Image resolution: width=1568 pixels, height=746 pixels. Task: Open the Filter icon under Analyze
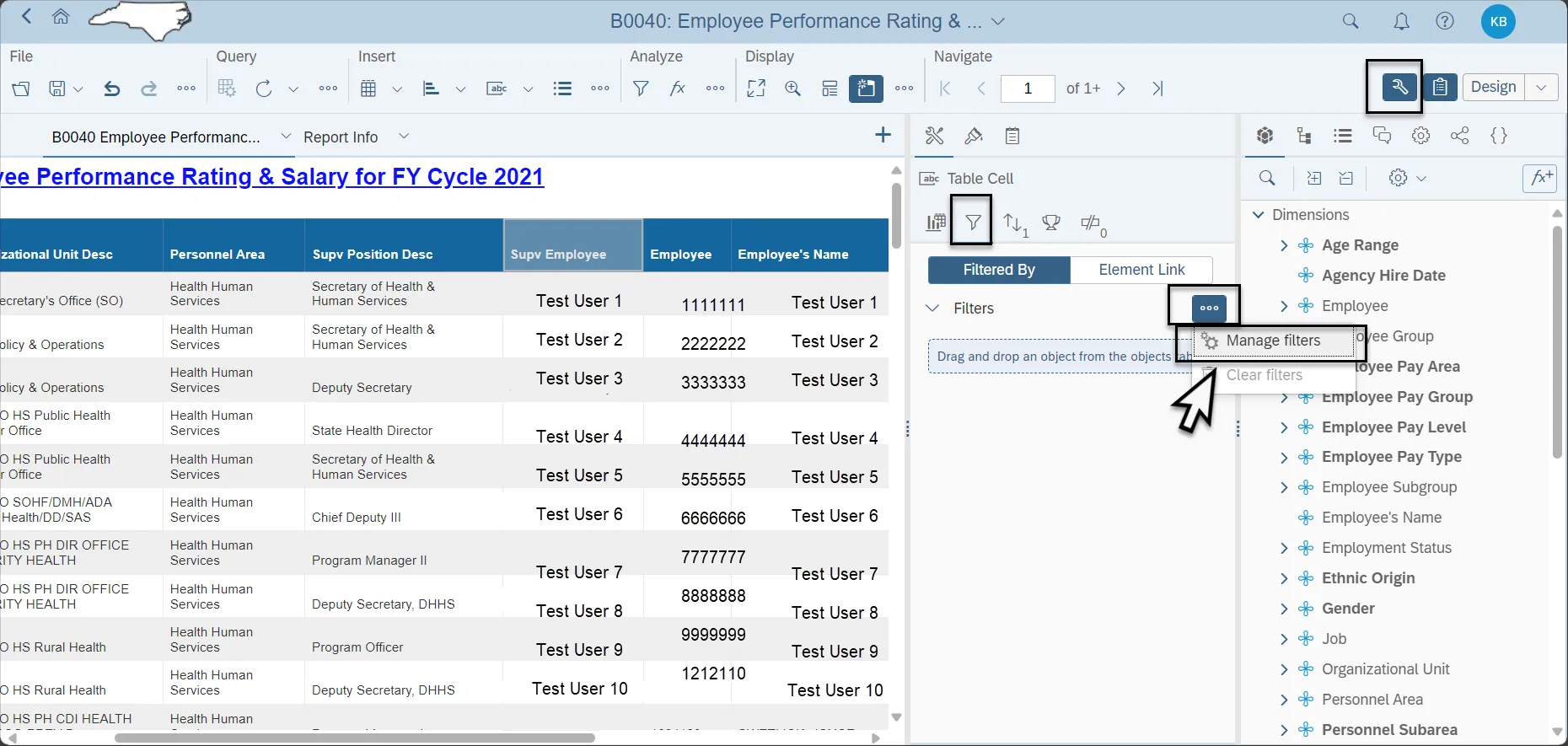click(641, 89)
